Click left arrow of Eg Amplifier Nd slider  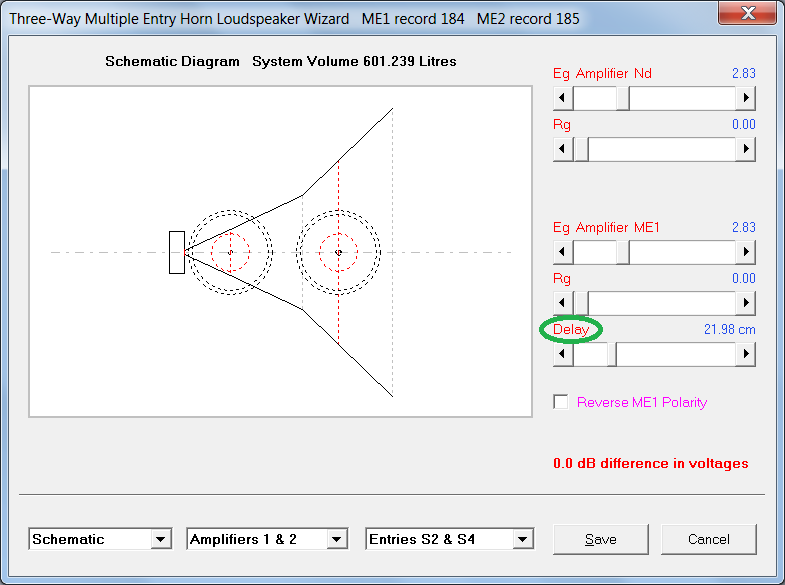point(563,98)
